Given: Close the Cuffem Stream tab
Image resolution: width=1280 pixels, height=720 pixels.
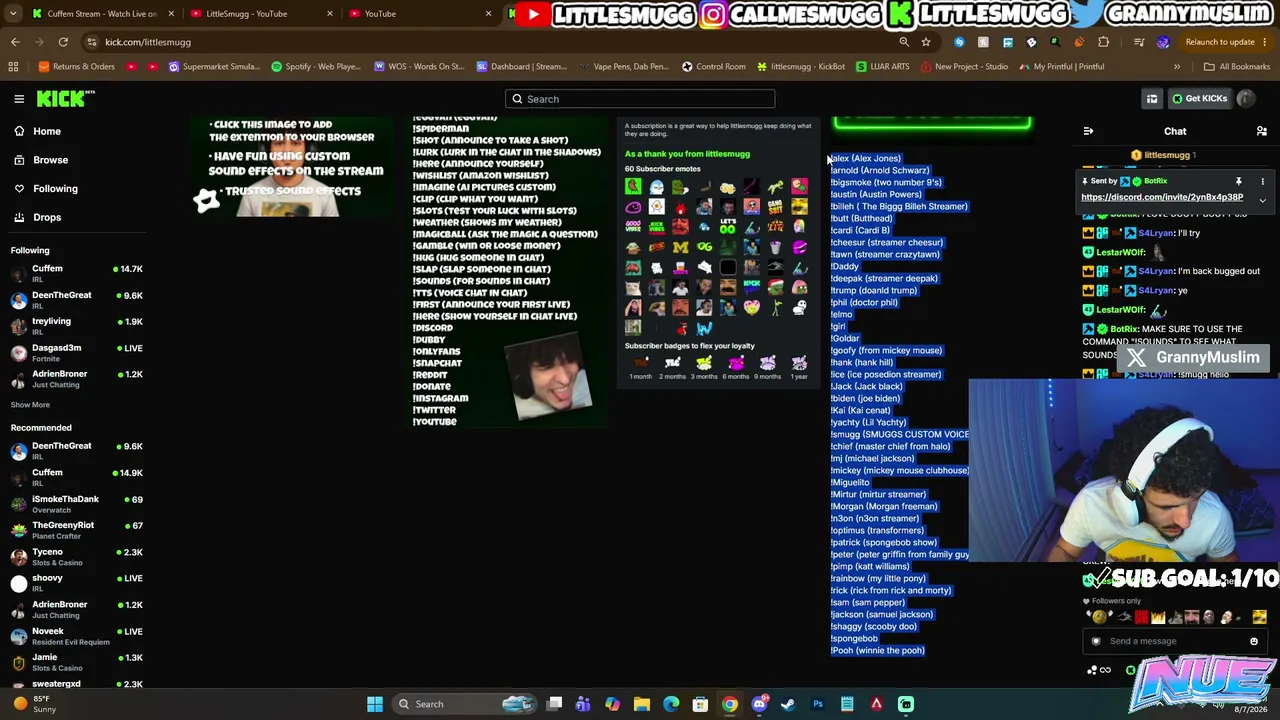Looking at the screenshot, I should (171, 14).
